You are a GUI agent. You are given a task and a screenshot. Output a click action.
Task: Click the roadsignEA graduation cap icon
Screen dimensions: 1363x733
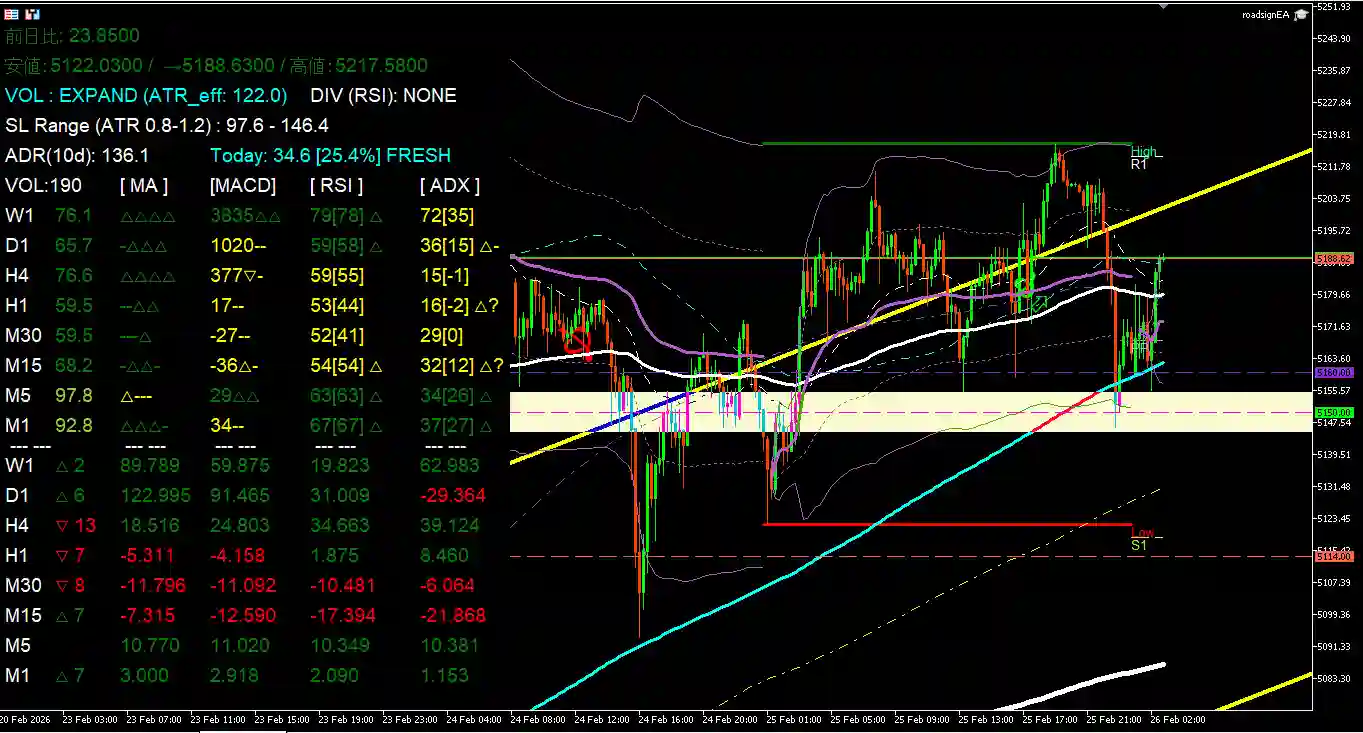tap(1300, 15)
